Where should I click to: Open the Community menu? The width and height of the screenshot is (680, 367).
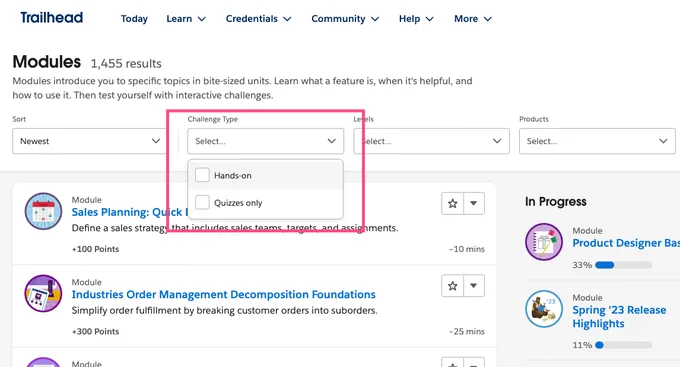click(345, 19)
